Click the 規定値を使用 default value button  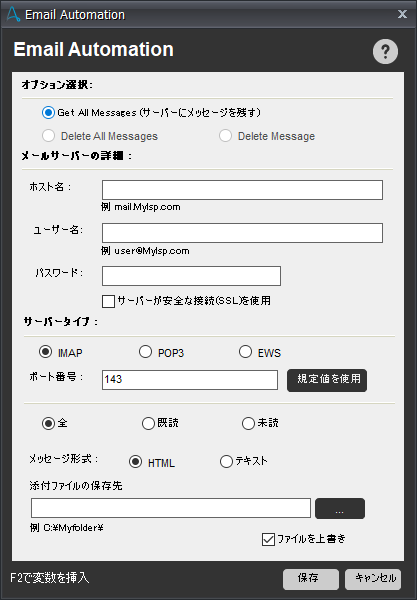pyautogui.click(x=327, y=380)
